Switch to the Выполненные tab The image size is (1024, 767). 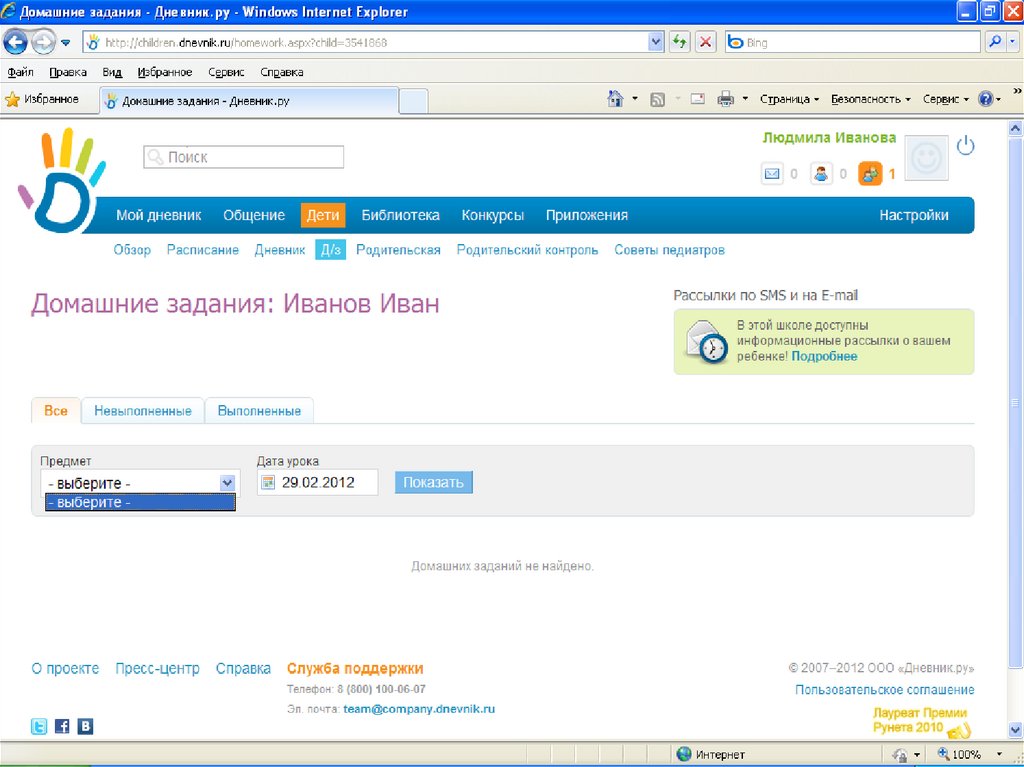point(259,411)
